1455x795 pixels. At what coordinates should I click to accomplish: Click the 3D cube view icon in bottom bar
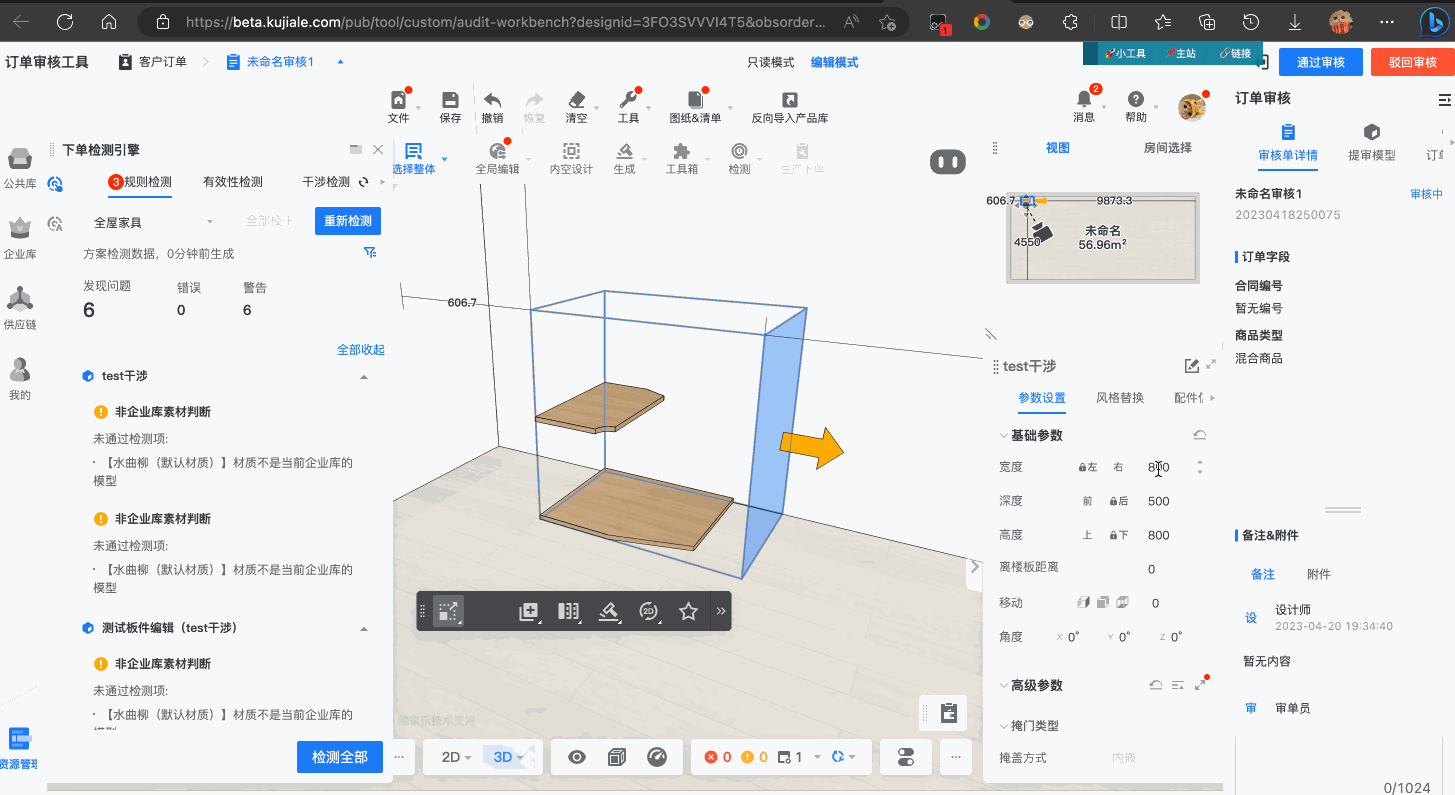[x=617, y=757]
